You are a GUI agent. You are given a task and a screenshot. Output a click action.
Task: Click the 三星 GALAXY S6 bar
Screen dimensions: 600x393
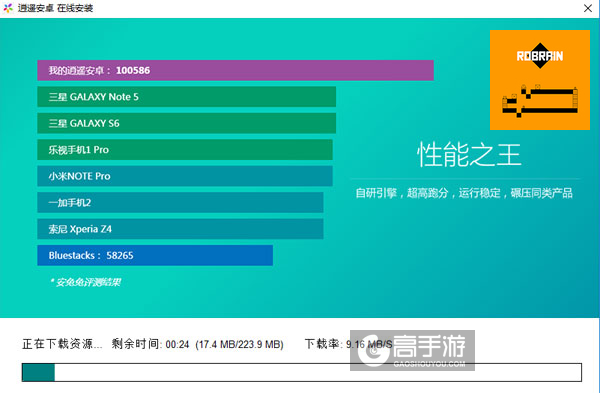[x=186, y=123]
